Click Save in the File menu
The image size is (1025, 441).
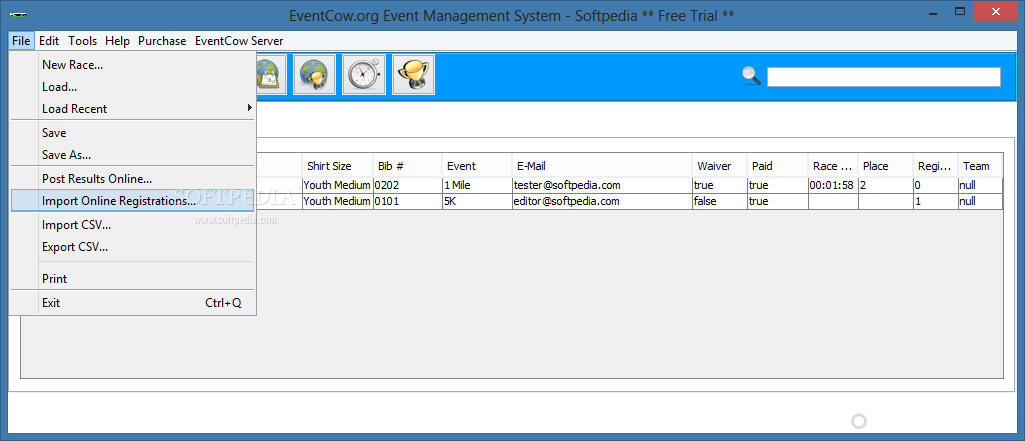click(x=133, y=133)
